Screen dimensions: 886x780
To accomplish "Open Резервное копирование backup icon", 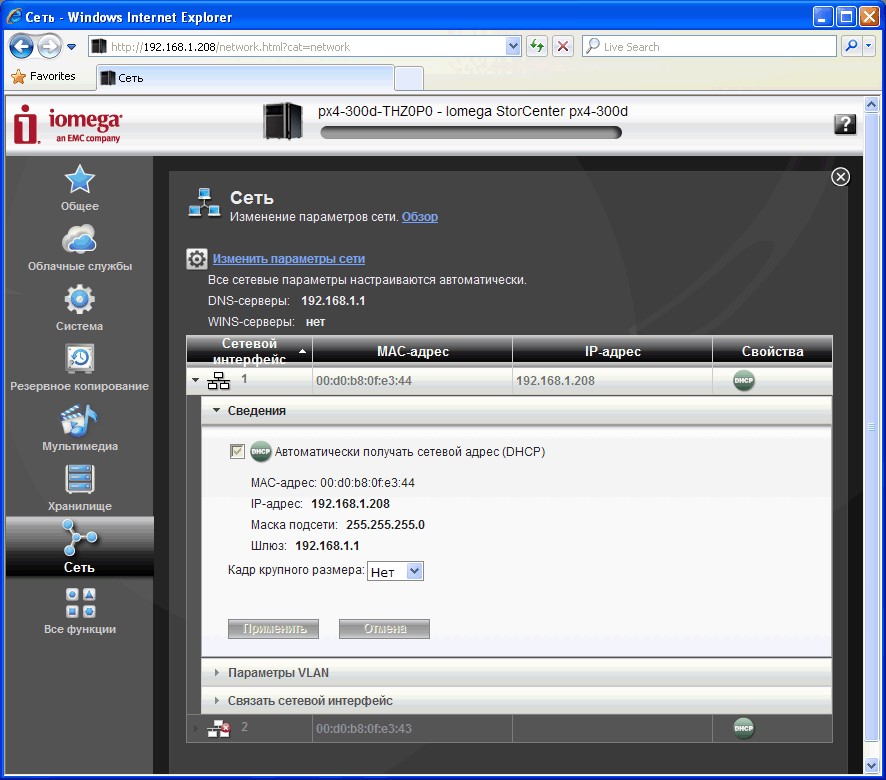I will pyautogui.click(x=79, y=359).
